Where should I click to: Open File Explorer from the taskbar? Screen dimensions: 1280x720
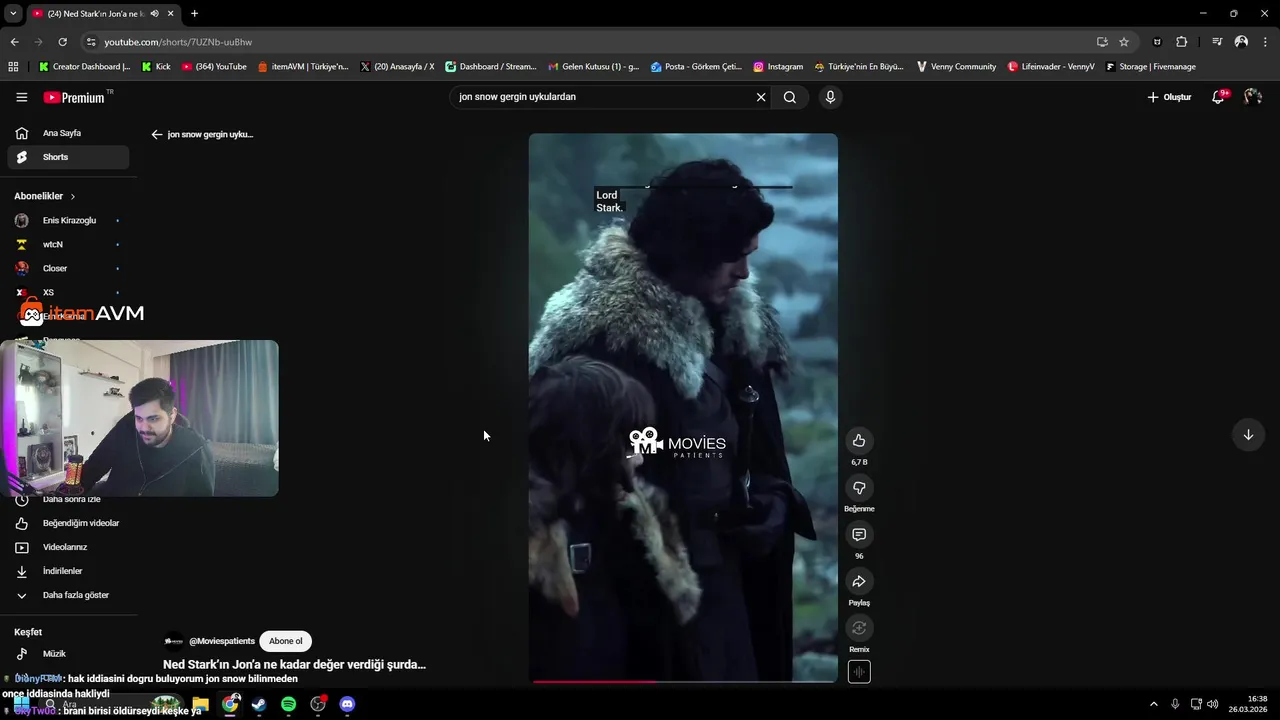pyautogui.click(x=200, y=704)
